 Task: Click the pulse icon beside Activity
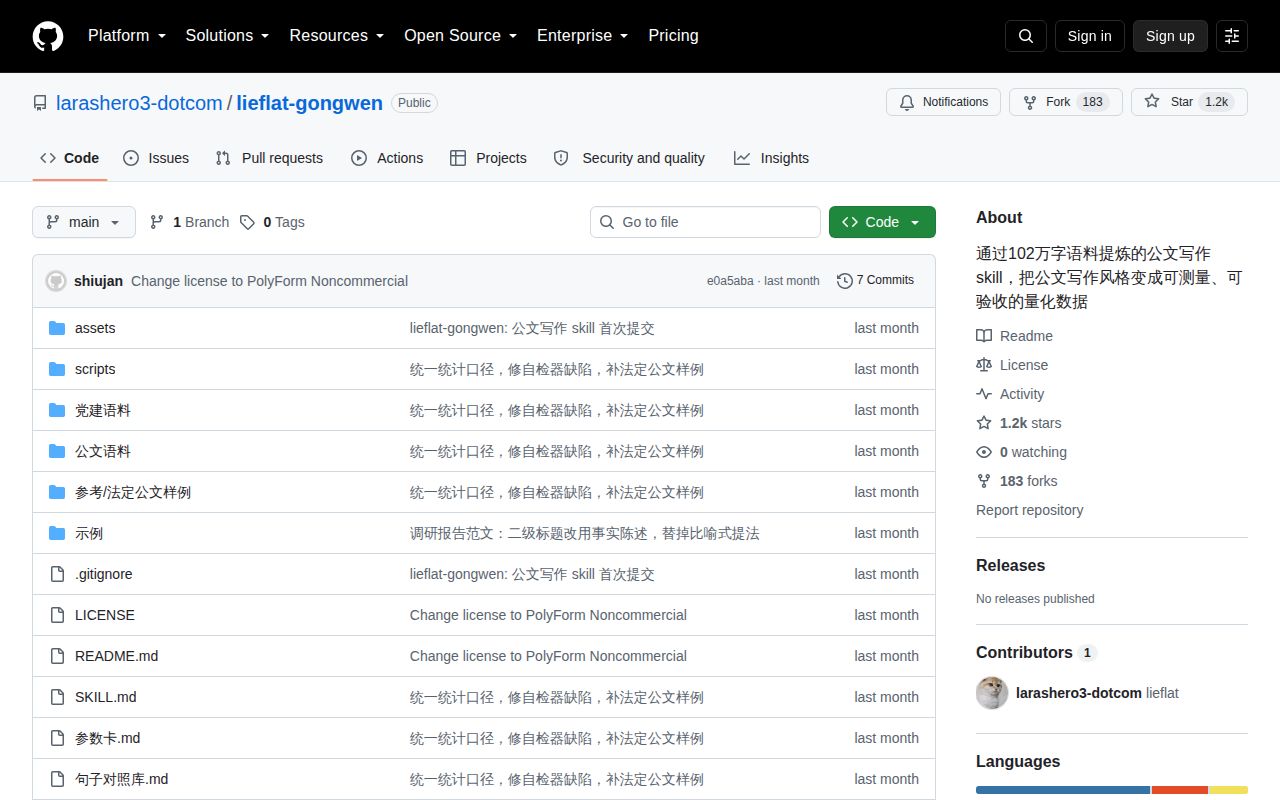tap(984, 394)
